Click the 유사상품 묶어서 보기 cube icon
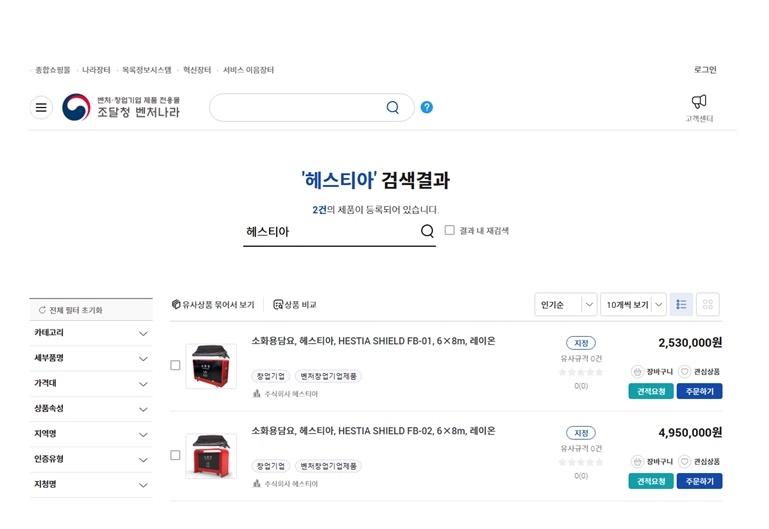 click(x=176, y=304)
